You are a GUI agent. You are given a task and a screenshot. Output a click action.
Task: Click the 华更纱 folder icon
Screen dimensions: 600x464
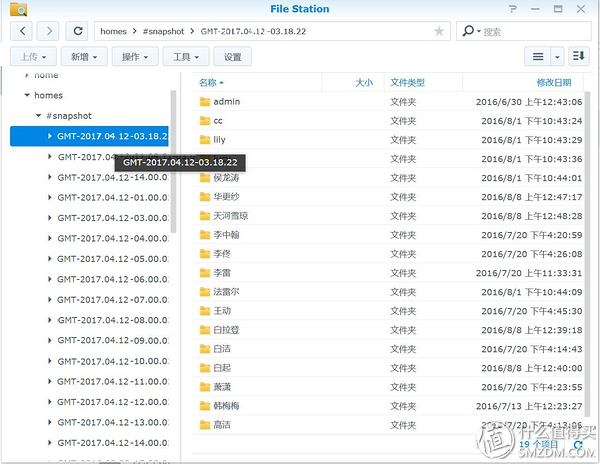[205, 197]
